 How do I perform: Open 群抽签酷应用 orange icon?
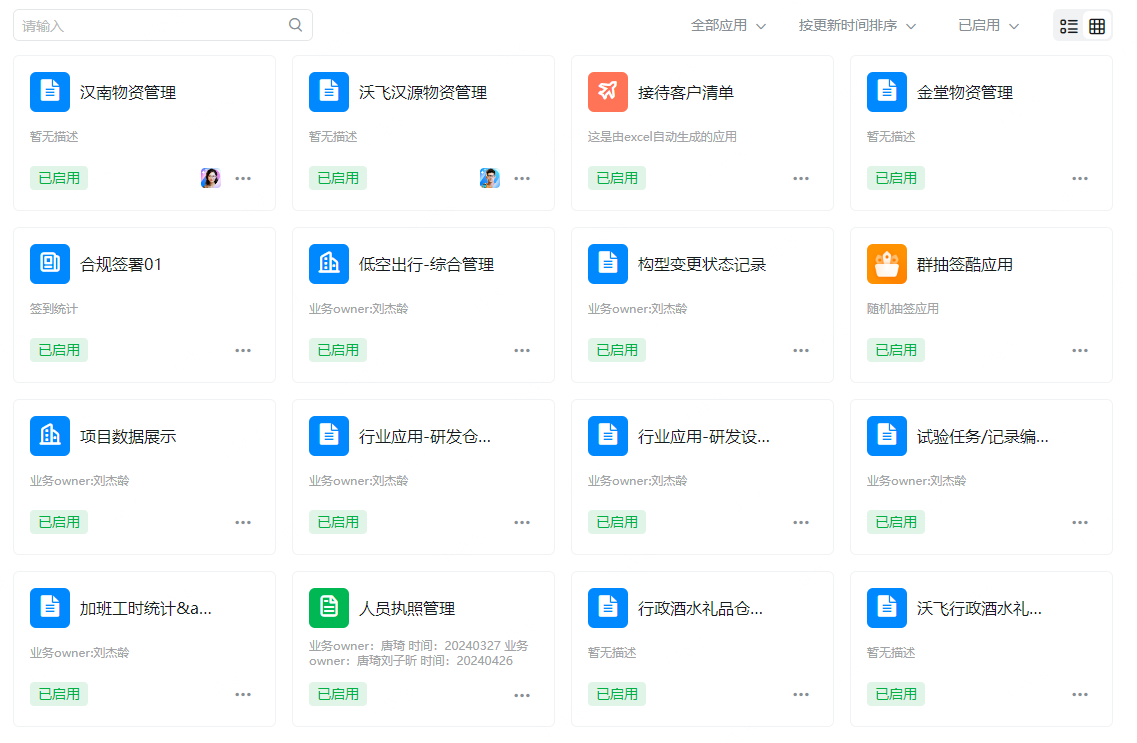(x=887, y=264)
